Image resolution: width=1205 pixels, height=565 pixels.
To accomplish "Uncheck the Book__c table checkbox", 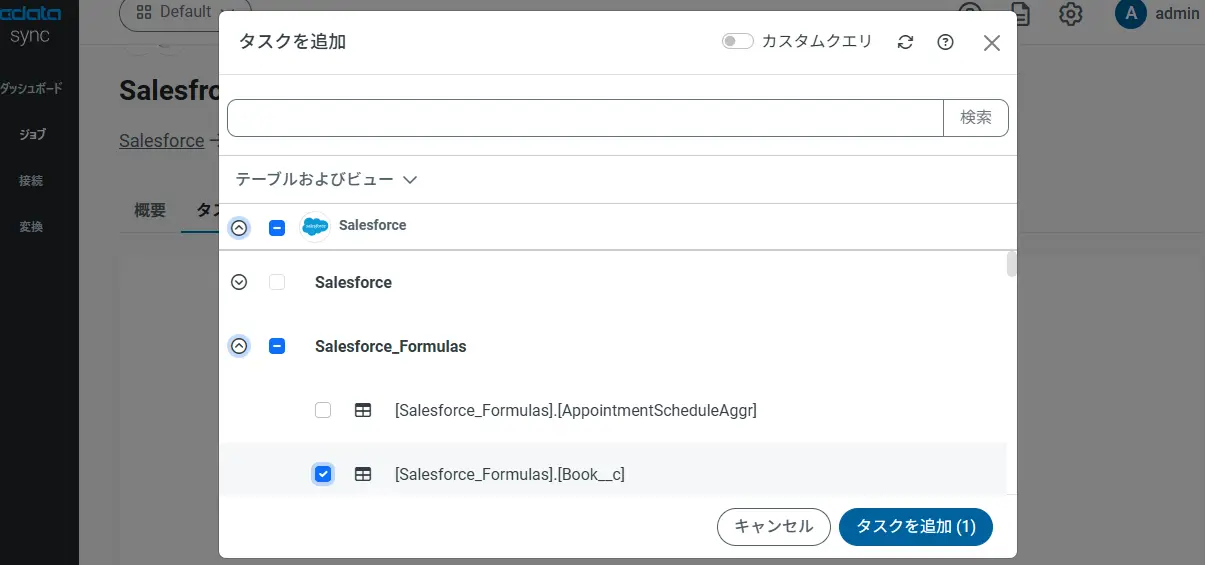I will 323,474.
